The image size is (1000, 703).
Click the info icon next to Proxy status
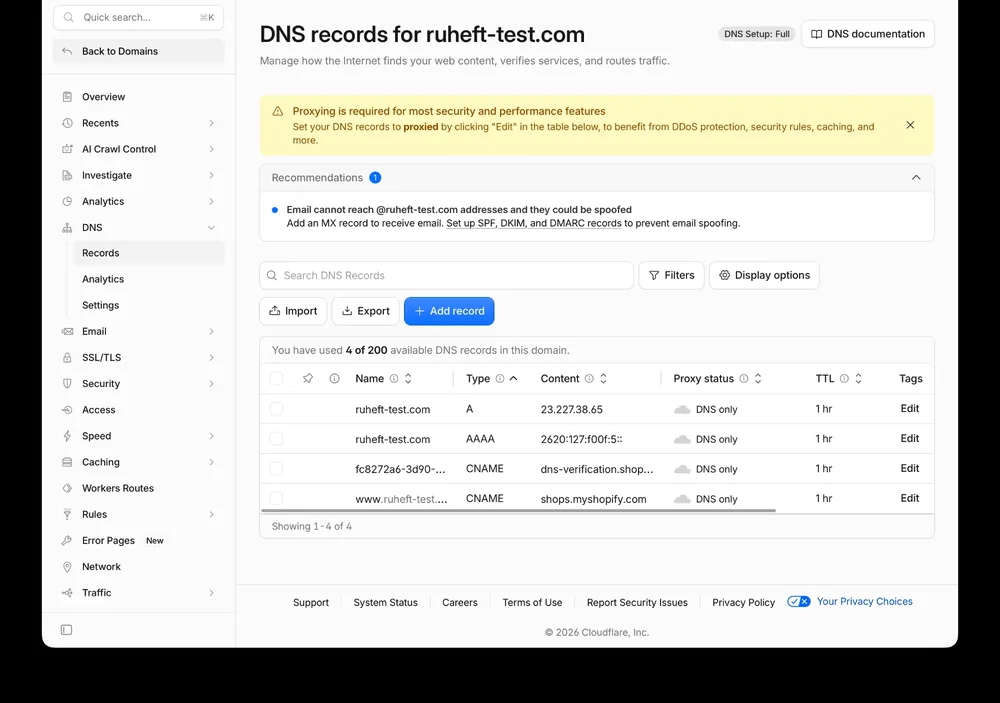[x=744, y=378]
